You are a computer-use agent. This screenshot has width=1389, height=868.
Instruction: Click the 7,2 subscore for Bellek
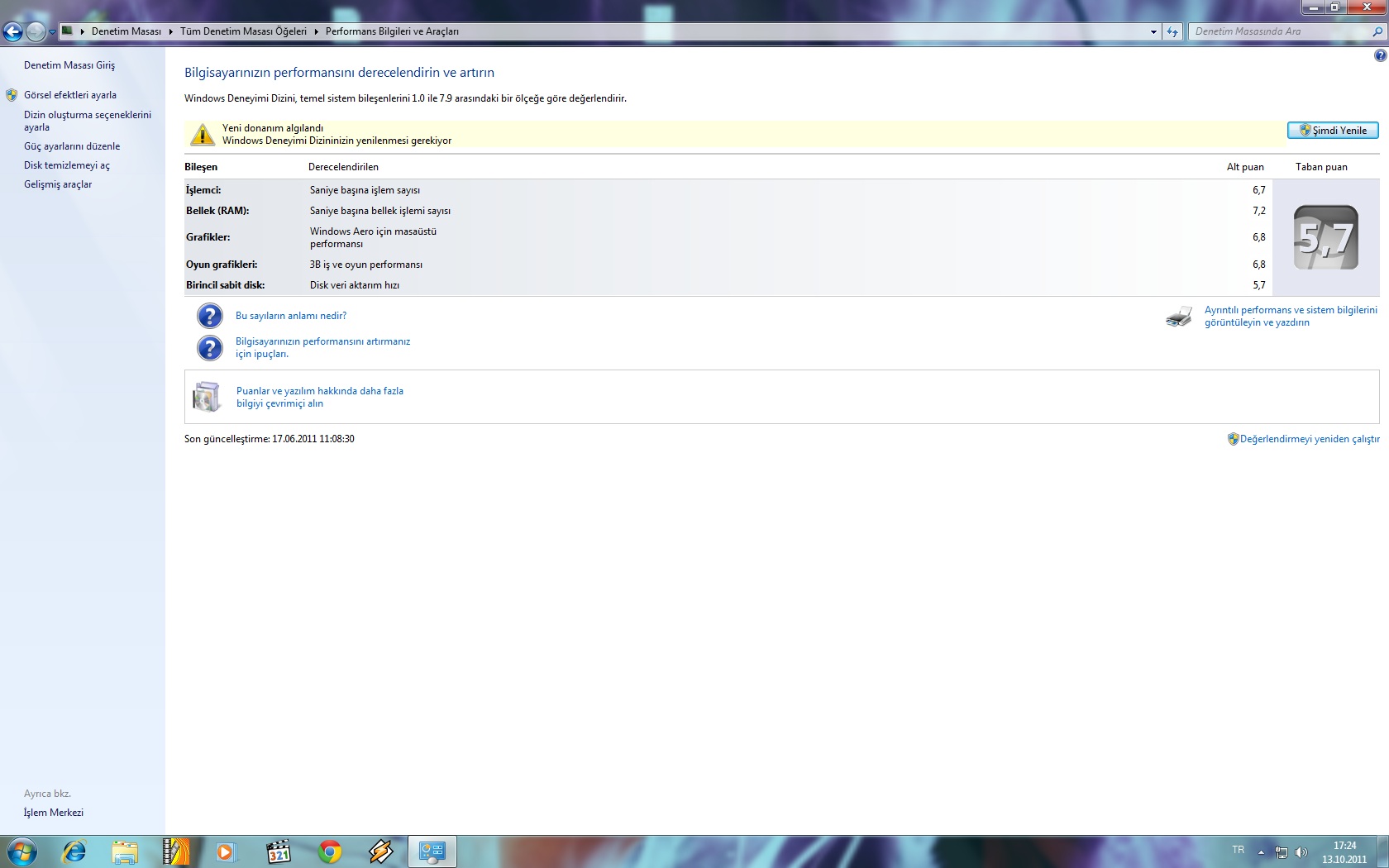pos(1258,211)
